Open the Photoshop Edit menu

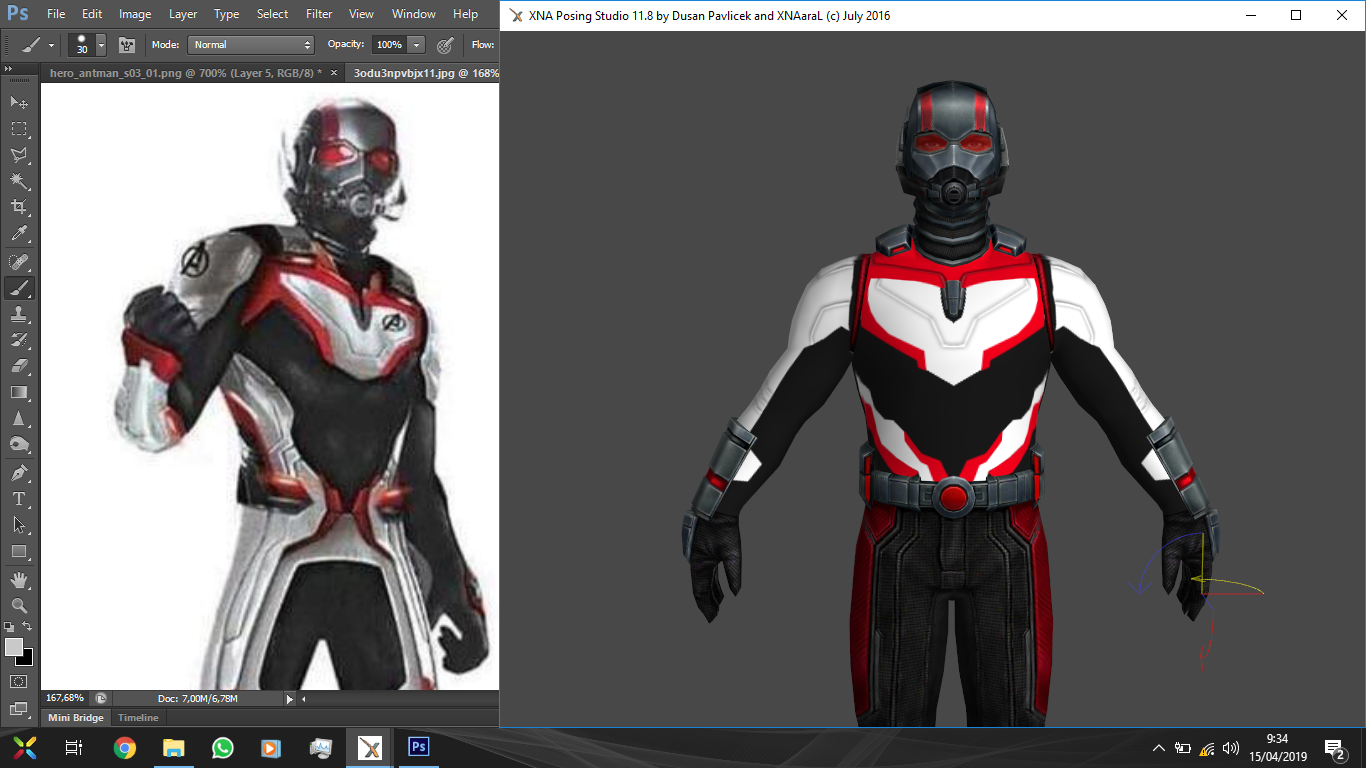pos(92,14)
